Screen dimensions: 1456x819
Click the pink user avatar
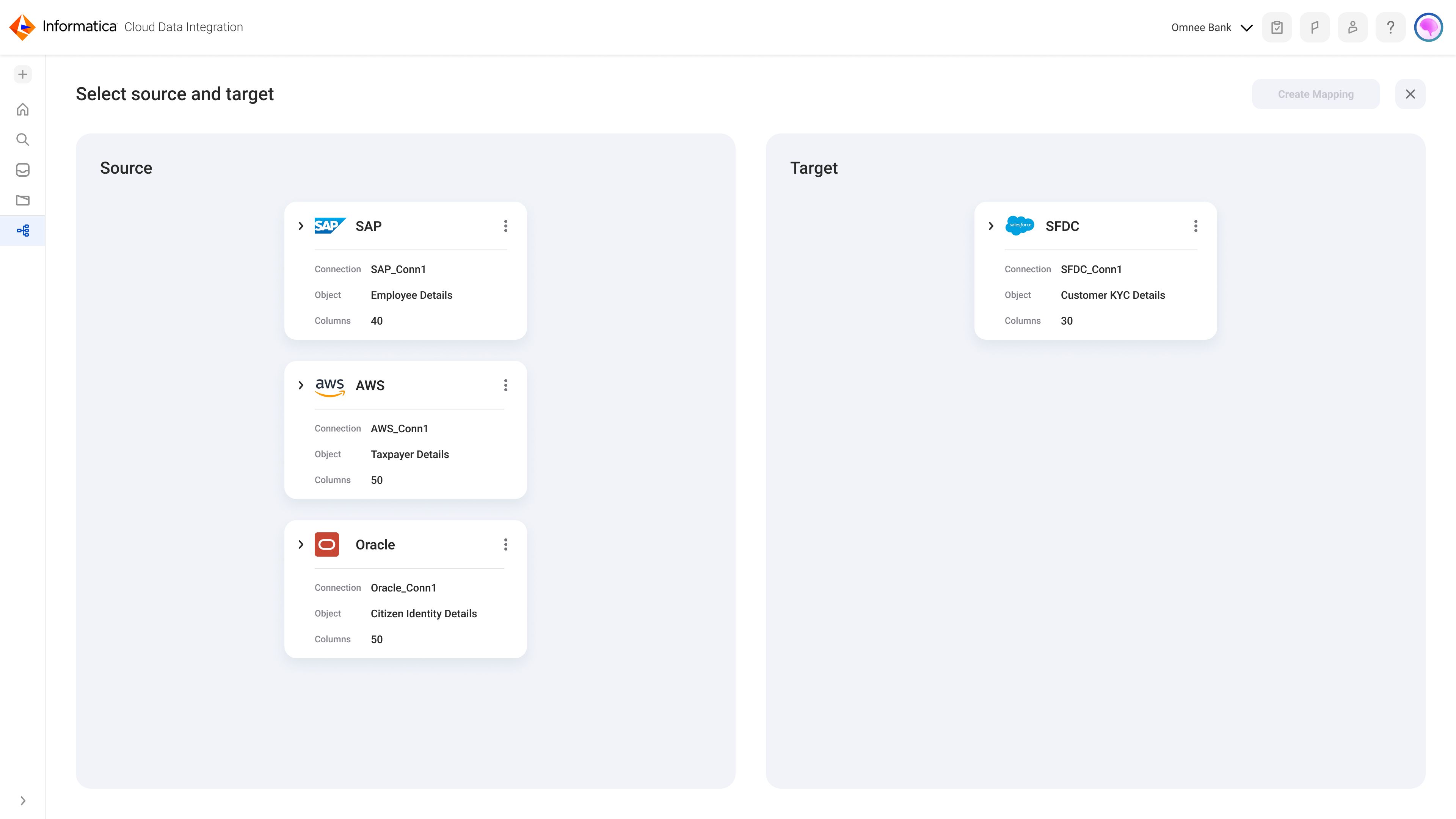pyautogui.click(x=1428, y=27)
